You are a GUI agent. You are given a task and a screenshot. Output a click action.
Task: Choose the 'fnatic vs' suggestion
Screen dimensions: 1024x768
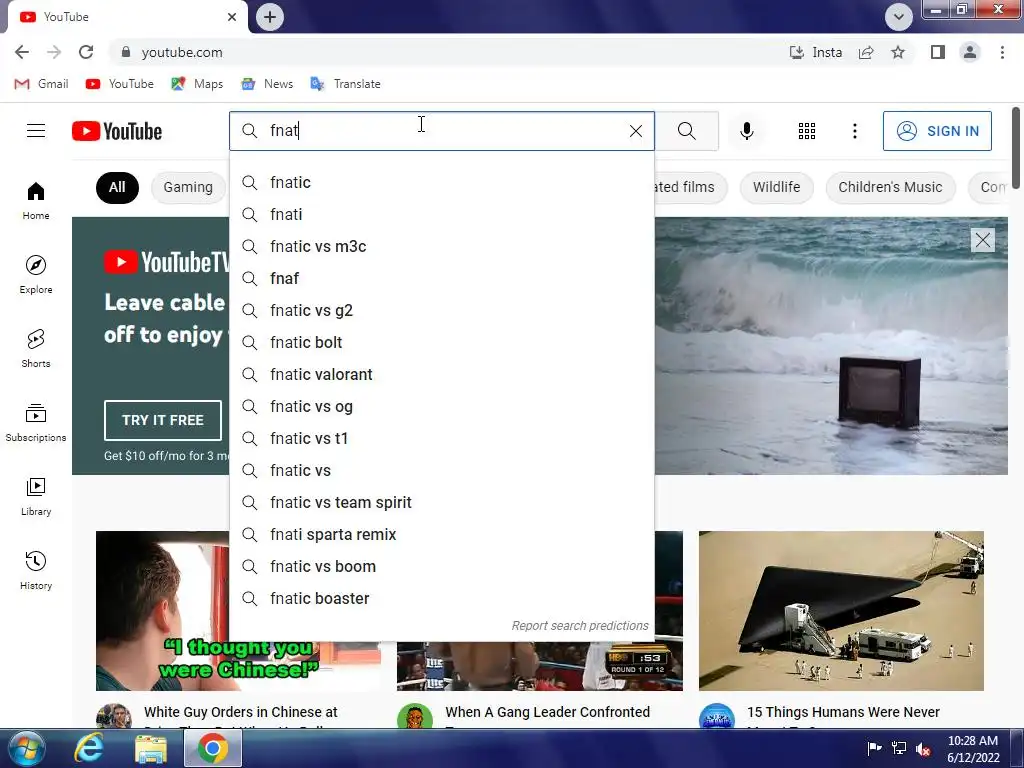click(441, 470)
